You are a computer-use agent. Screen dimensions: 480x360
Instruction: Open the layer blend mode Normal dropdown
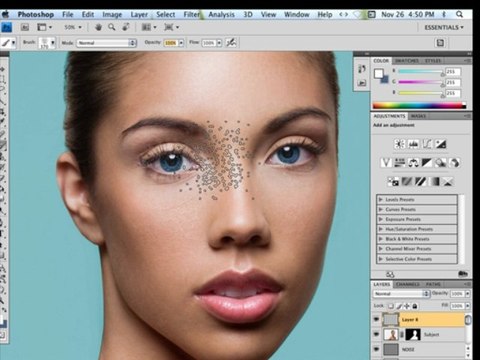(x=401, y=294)
